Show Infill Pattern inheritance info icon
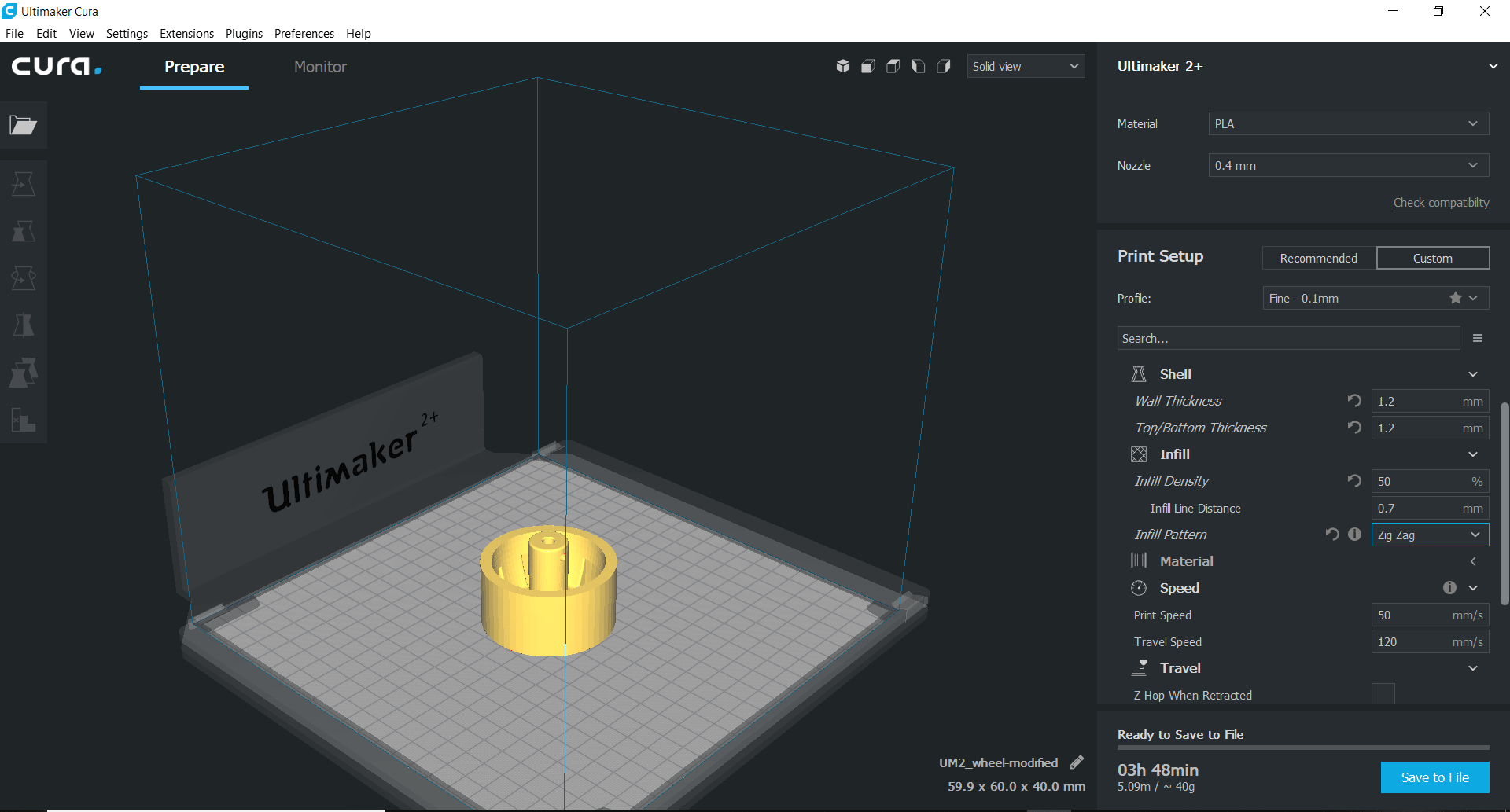Image resolution: width=1510 pixels, height=812 pixels. (1354, 535)
